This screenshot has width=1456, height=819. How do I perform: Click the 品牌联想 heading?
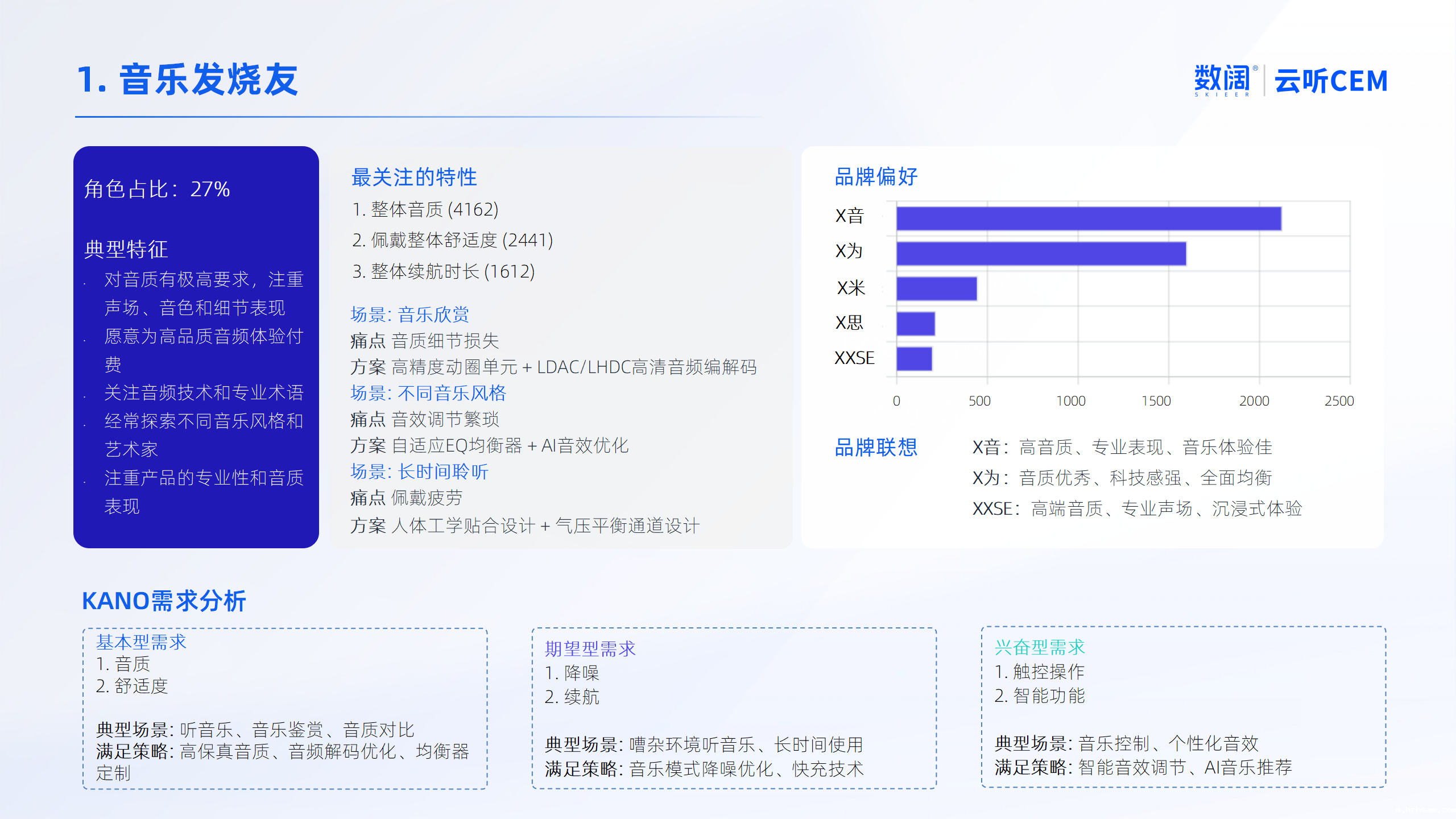[x=875, y=447]
